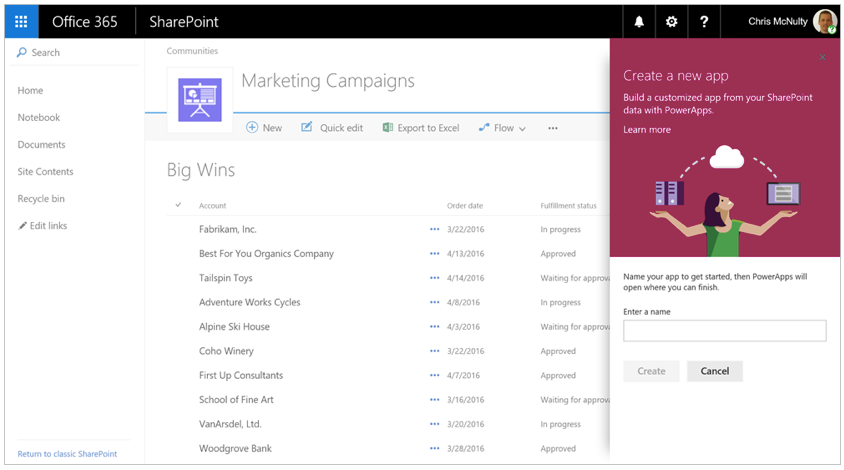Open the settings gear menu
The height and width of the screenshot is (470, 844).
point(671,21)
